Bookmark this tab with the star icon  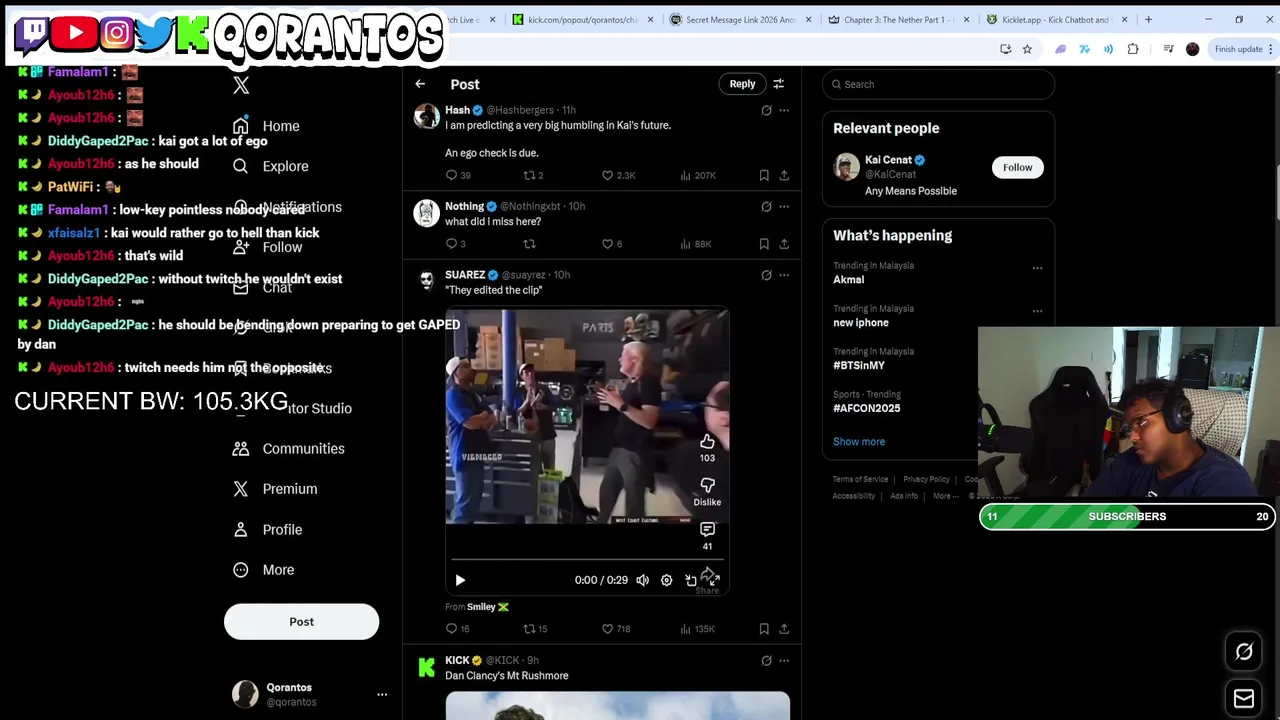click(1027, 49)
